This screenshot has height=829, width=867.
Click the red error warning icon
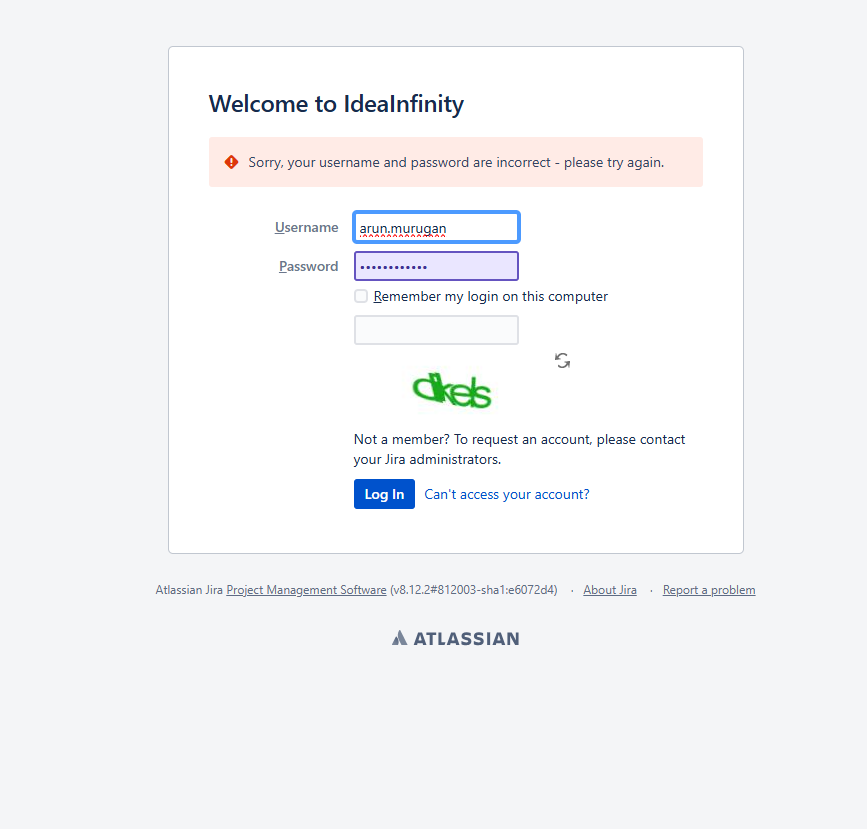pos(232,162)
